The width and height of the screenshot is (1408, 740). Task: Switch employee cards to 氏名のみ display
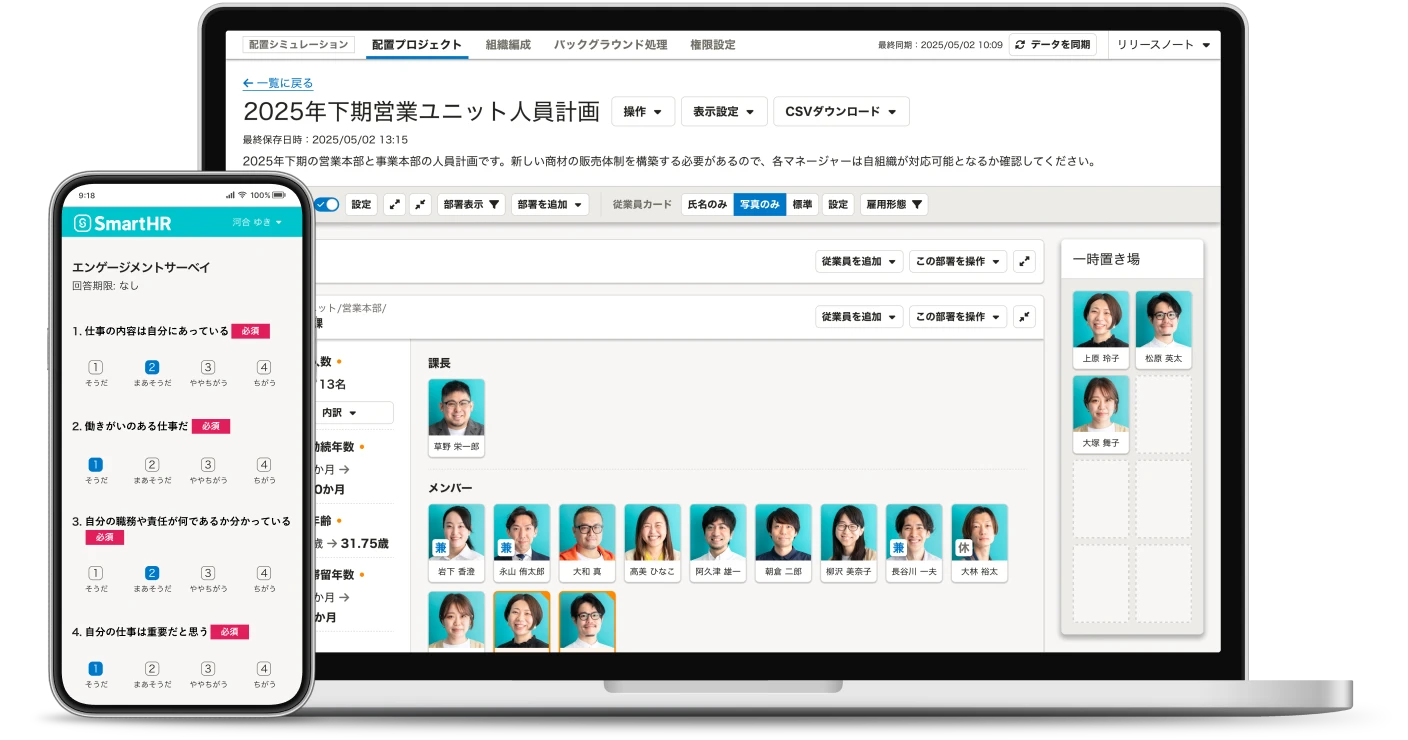pos(707,205)
